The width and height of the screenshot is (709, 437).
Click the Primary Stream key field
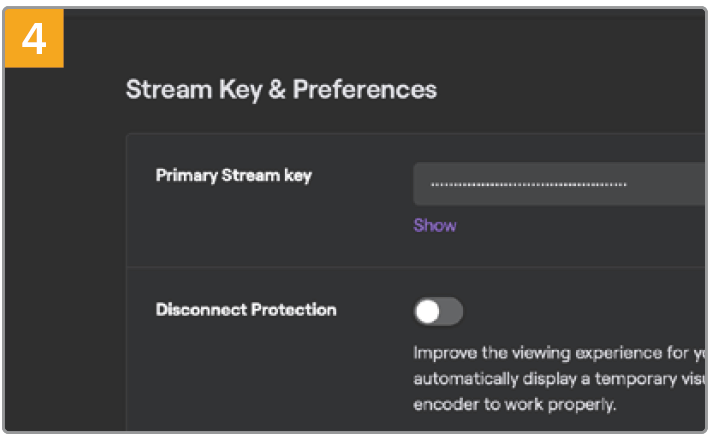pyautogui.click(x=560, y=185)
